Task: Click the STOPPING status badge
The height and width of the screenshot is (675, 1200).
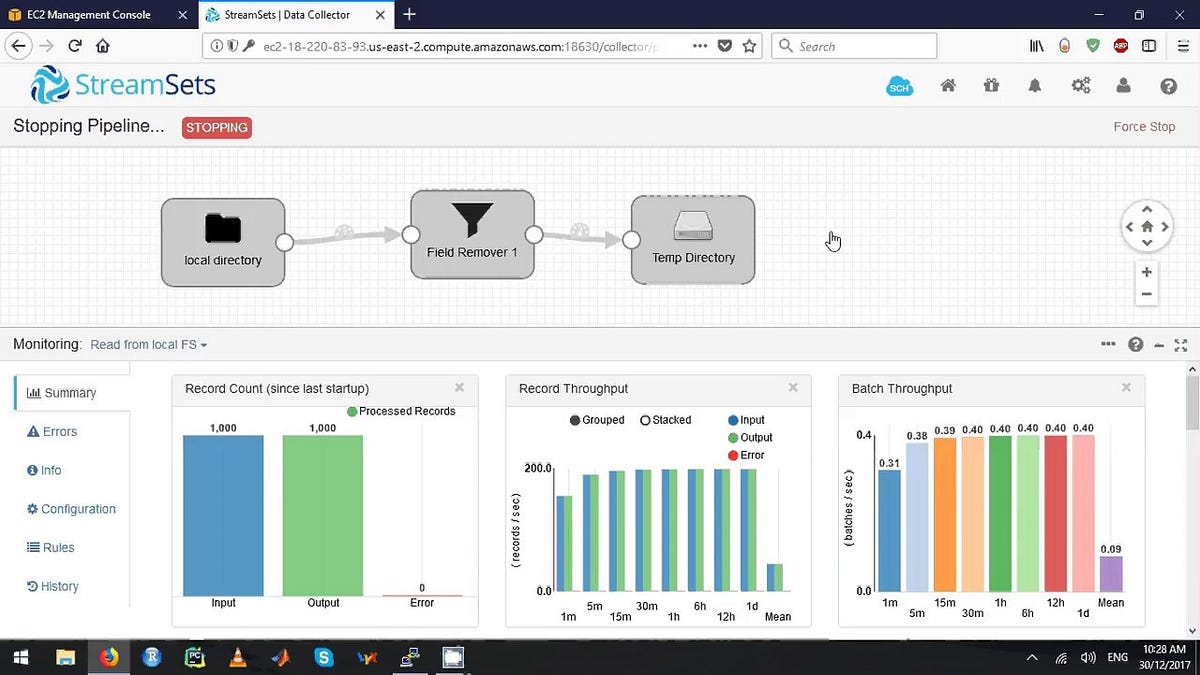Action: [x=216, y=127]
